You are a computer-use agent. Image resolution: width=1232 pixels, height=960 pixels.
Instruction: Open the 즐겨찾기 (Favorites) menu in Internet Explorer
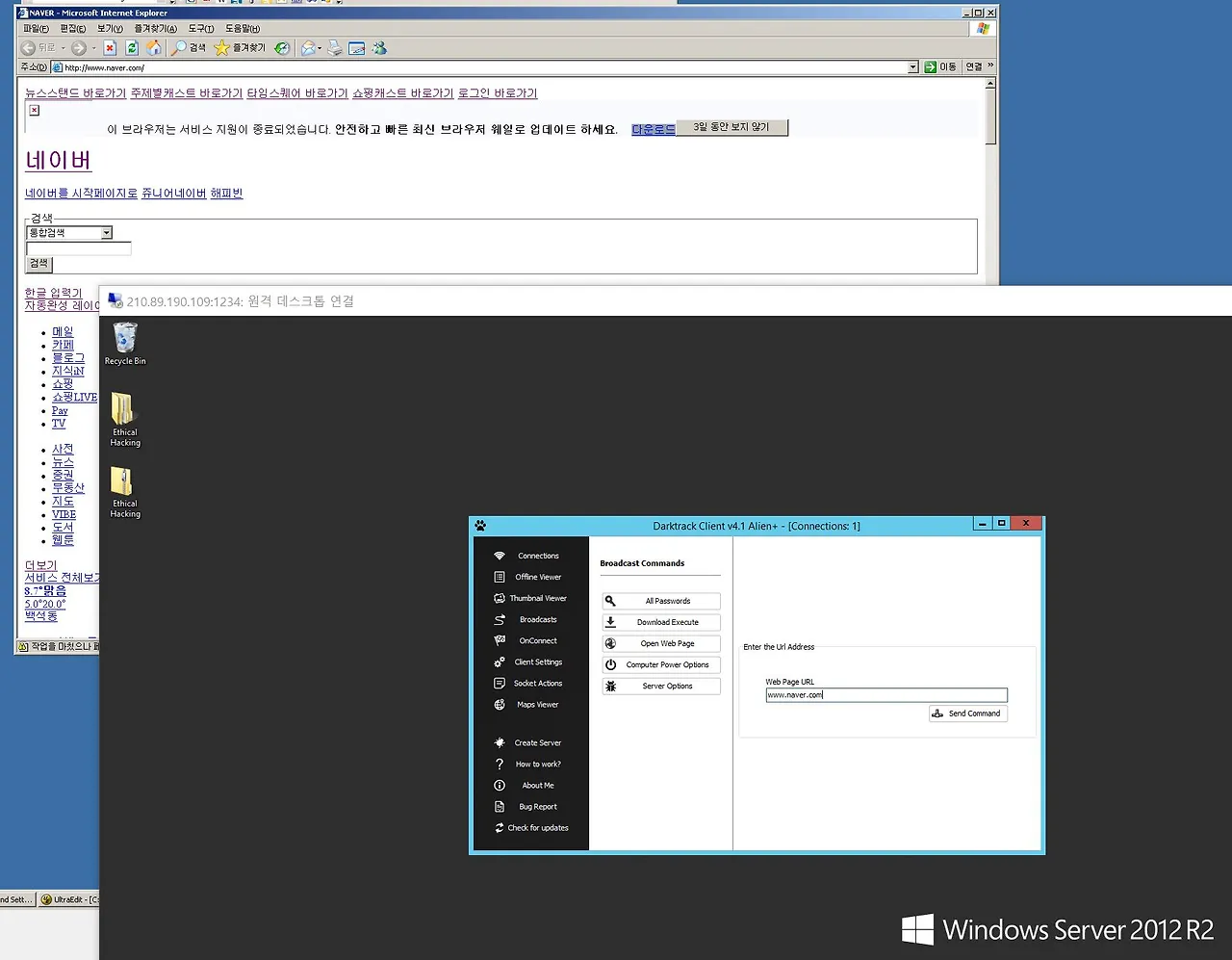click(155, 29)
